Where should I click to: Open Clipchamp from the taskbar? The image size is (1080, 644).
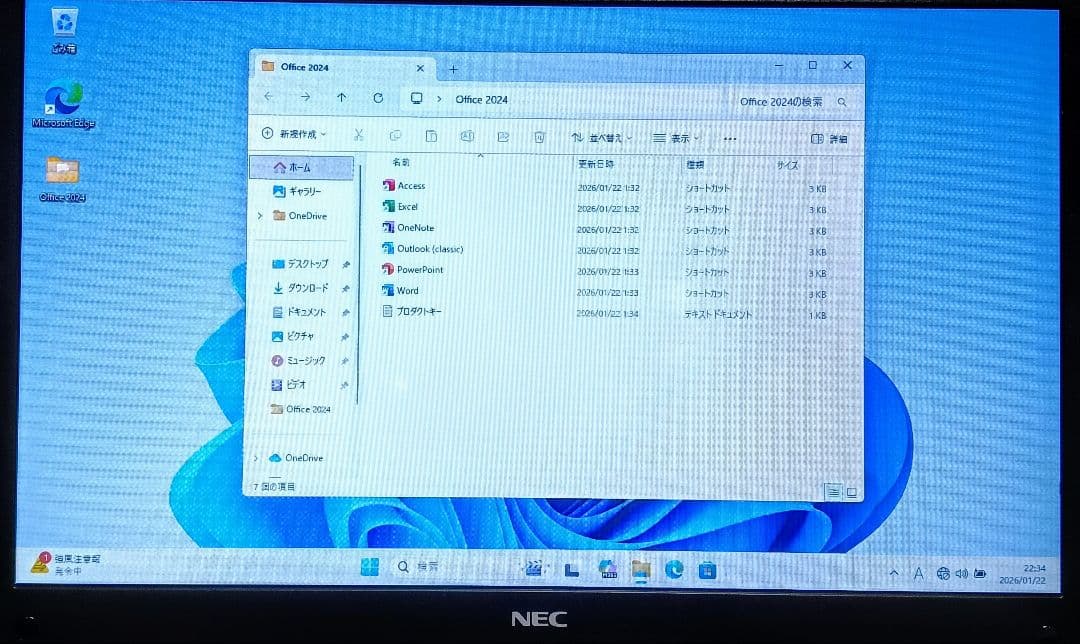(536, 569)
